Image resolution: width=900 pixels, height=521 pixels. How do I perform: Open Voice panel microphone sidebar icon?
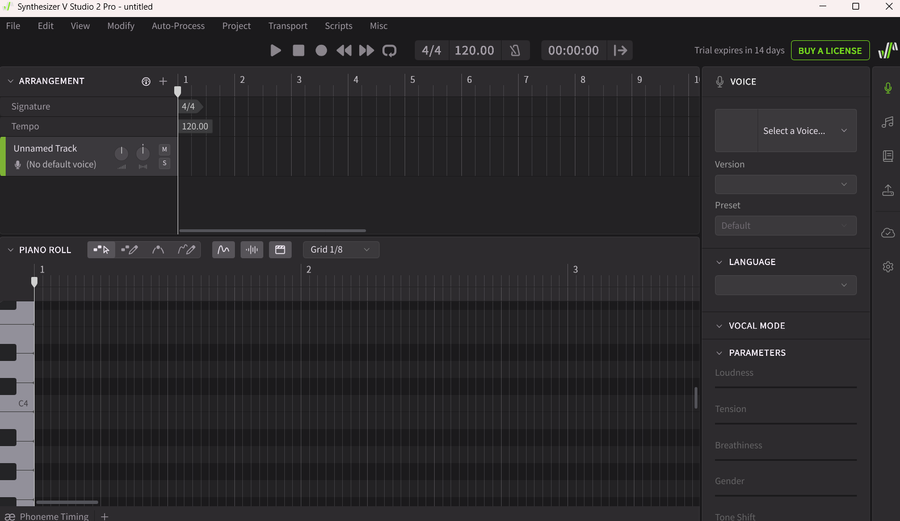[888, 88]
